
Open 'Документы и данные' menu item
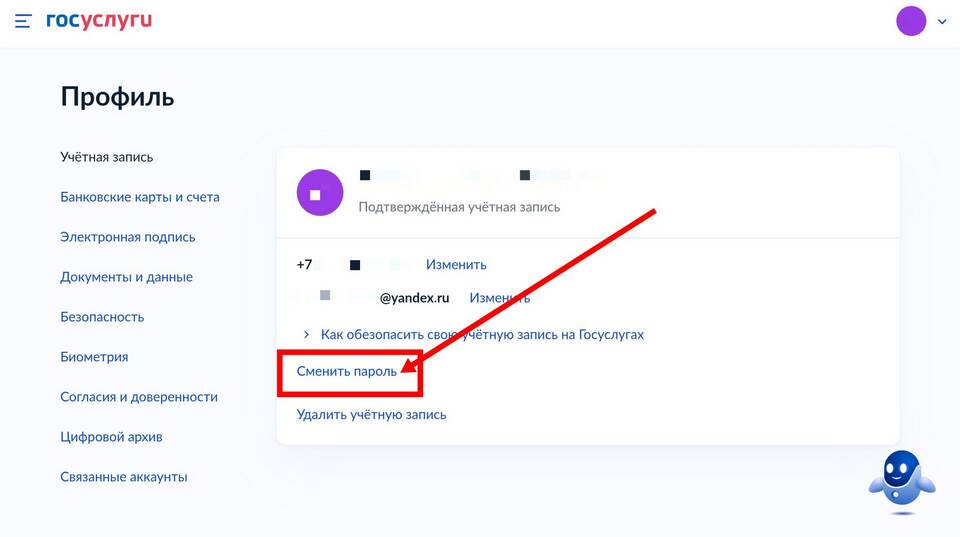coord(127,277)
